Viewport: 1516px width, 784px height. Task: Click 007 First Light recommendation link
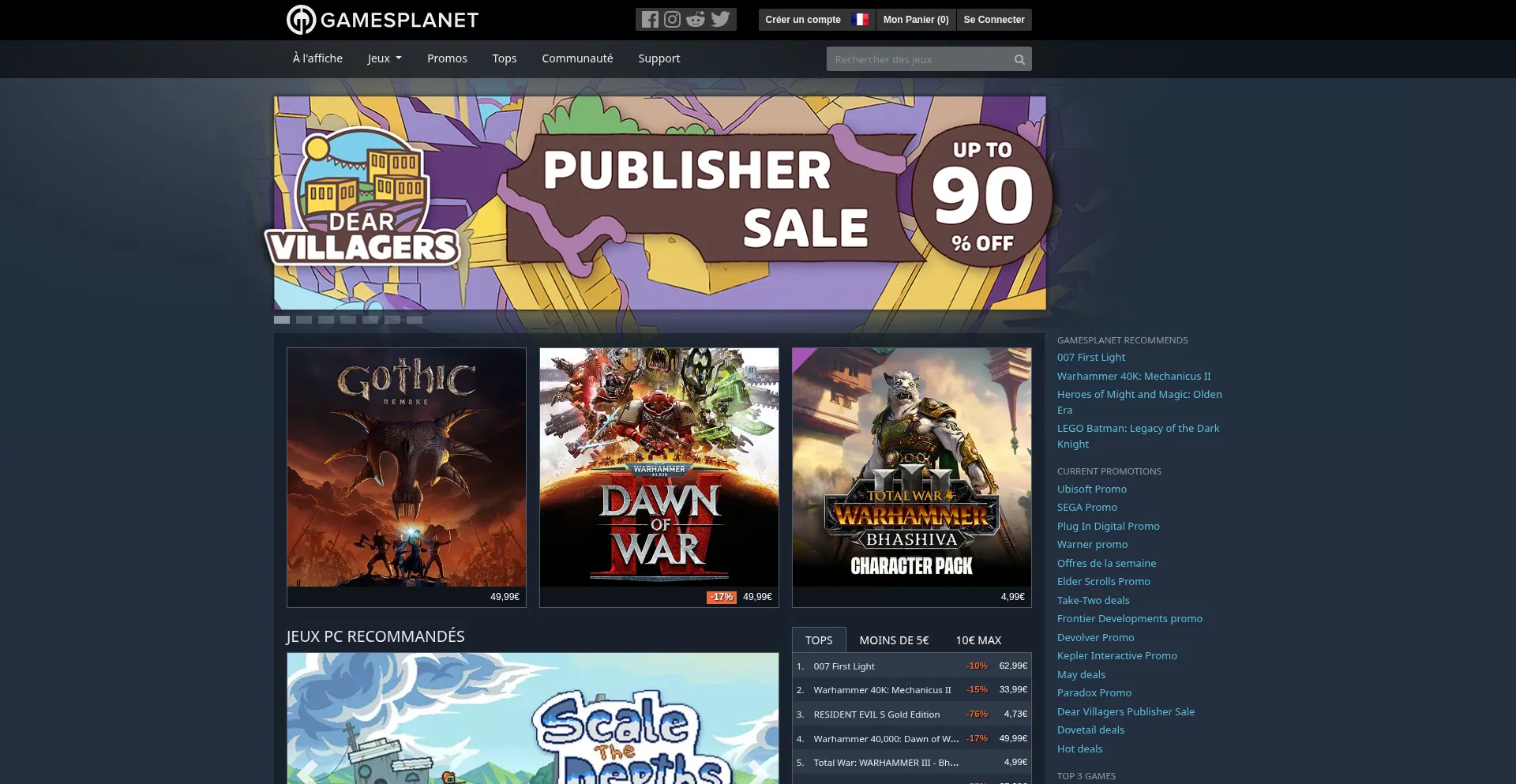pos(1091,358)
